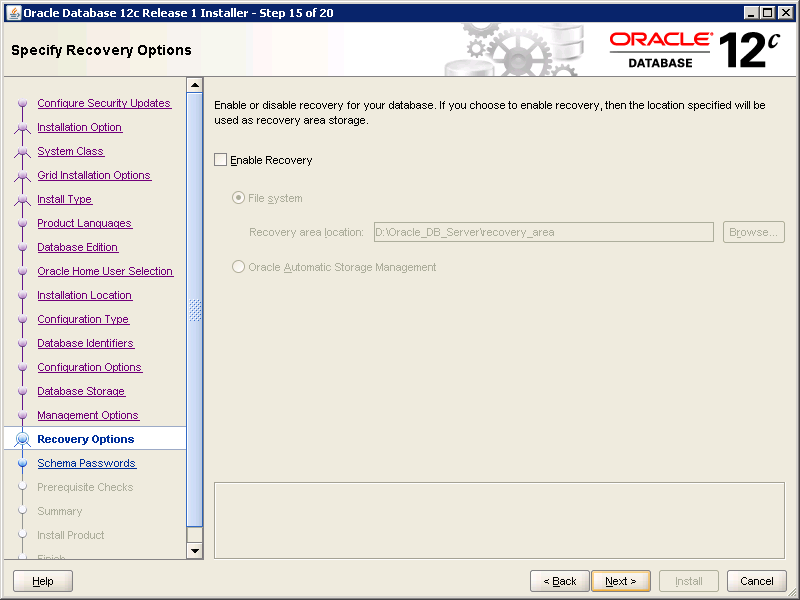Viewport: 800px width, 600px height.
Task: Navigate to Database Storage step
Action: 81,391
